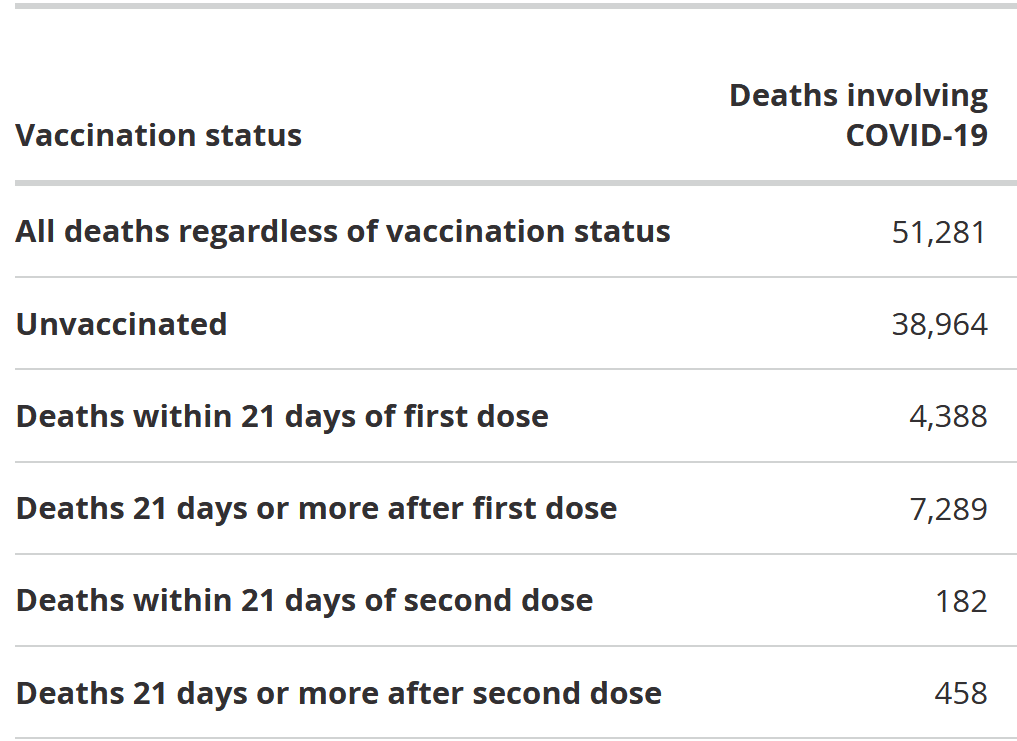1017x741 pixels.
Task: Click the Vaccination status column header
Action: 159,135
